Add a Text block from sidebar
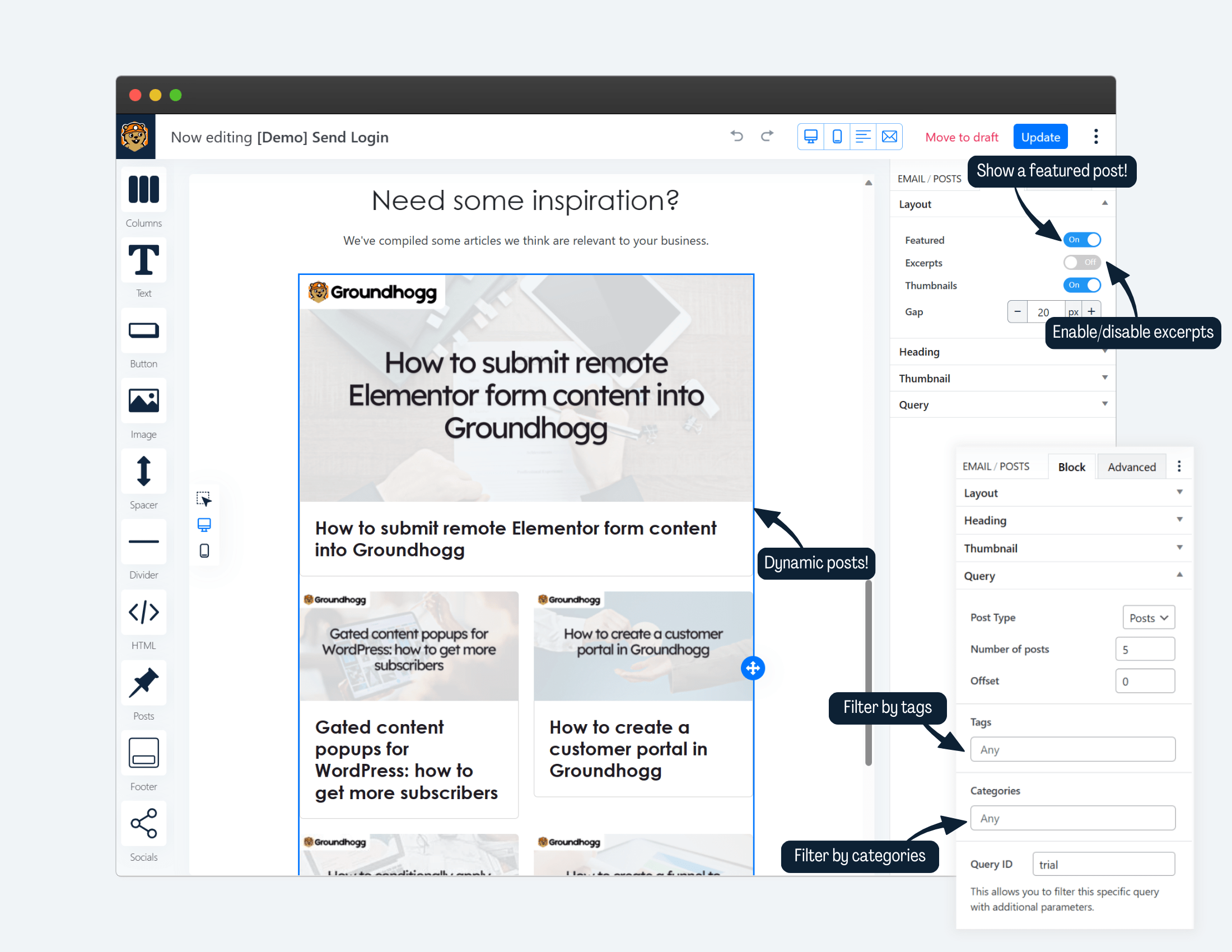 (143, 259)
